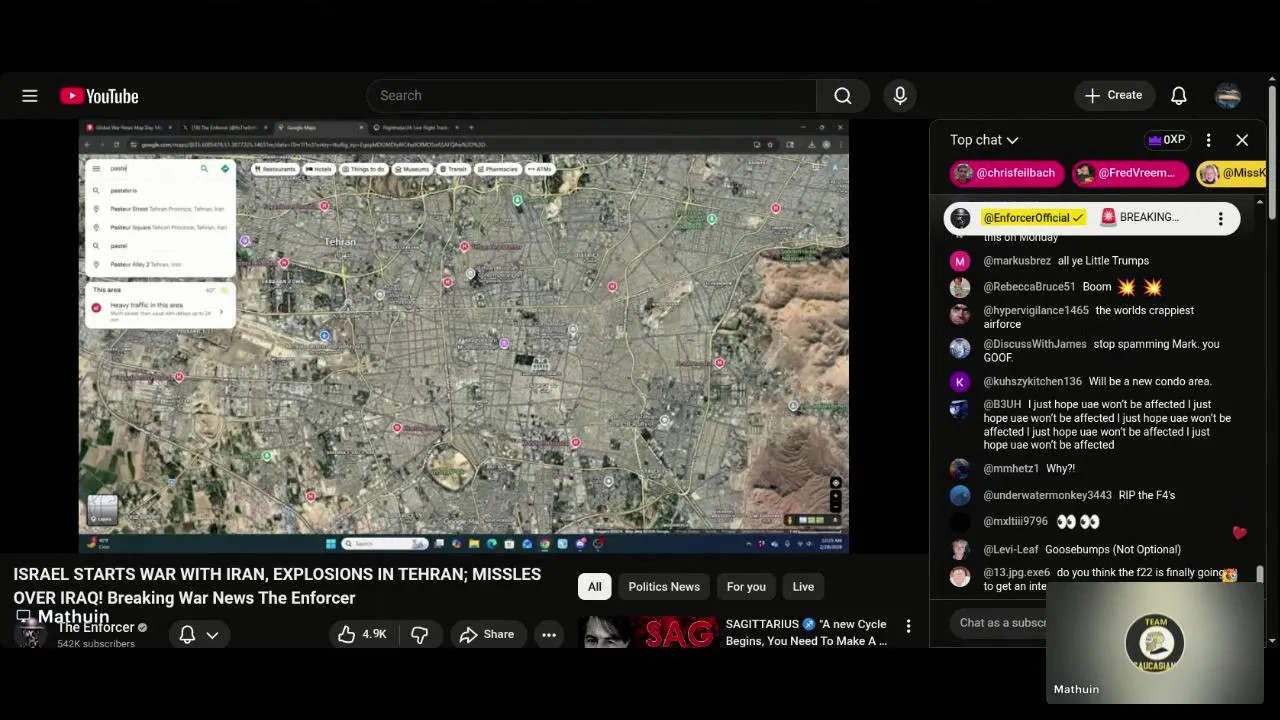The image size is (1280, 720).
Task: Open pinned @EnforcerOfficial BREAKING message
Action: (1092, 218)
